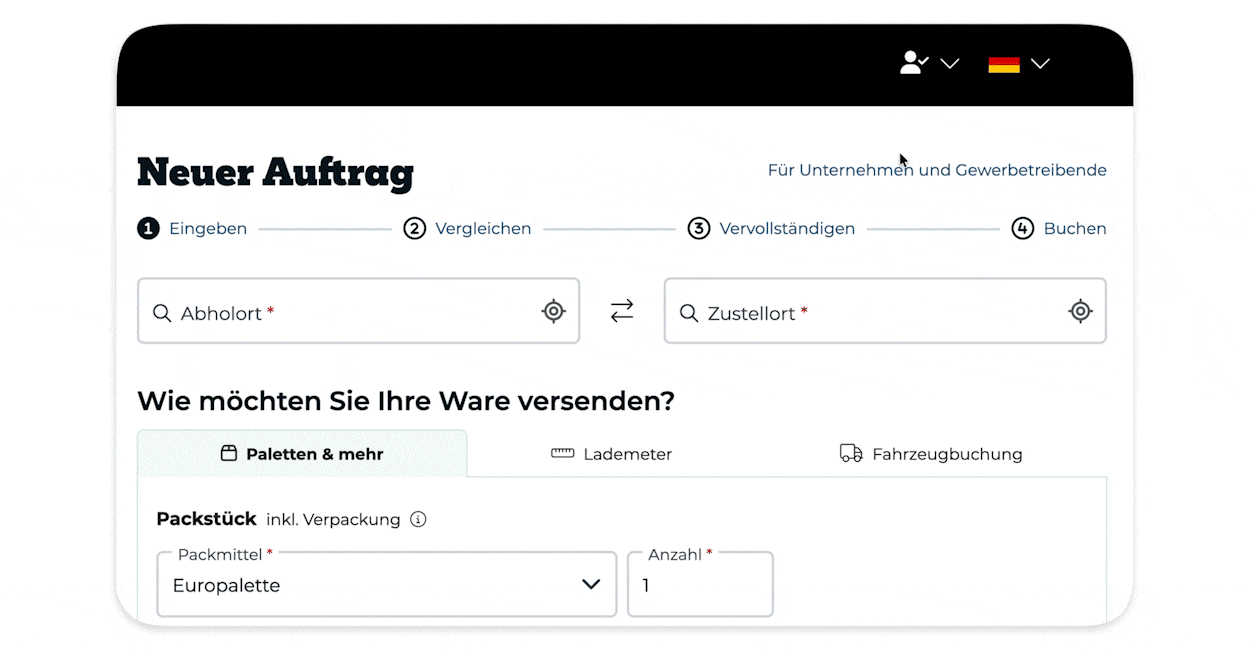Click step 3 circle icon
This screenshot has width=1250, height=650.
tap(699, 228)
